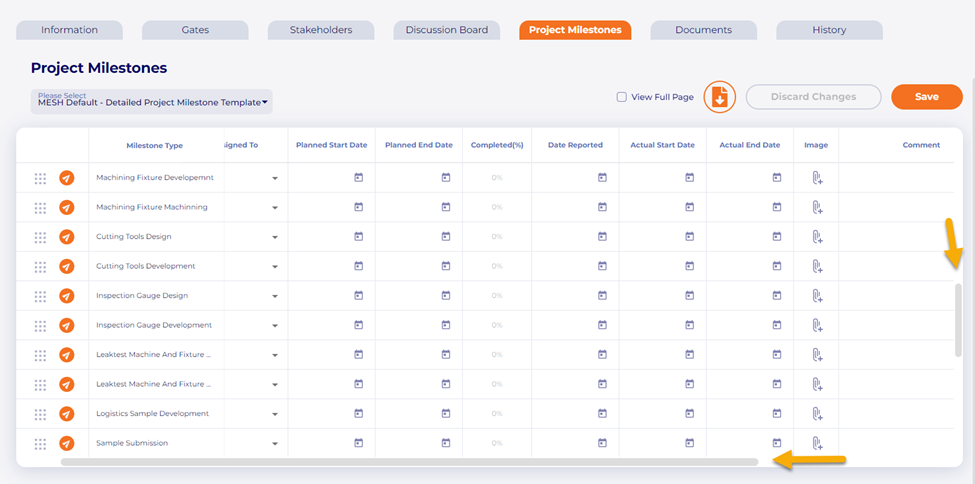Open Planned Start Date calendar for Sample Submission

pos(358,443)
